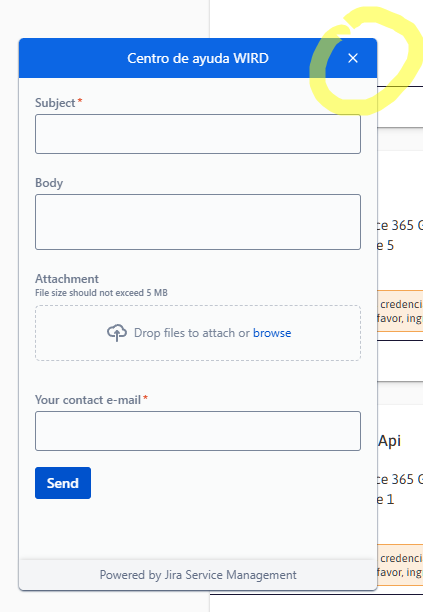Click the Attachment label
The height and width of the screenshot is (612, 423).
(x=67, y=279)
